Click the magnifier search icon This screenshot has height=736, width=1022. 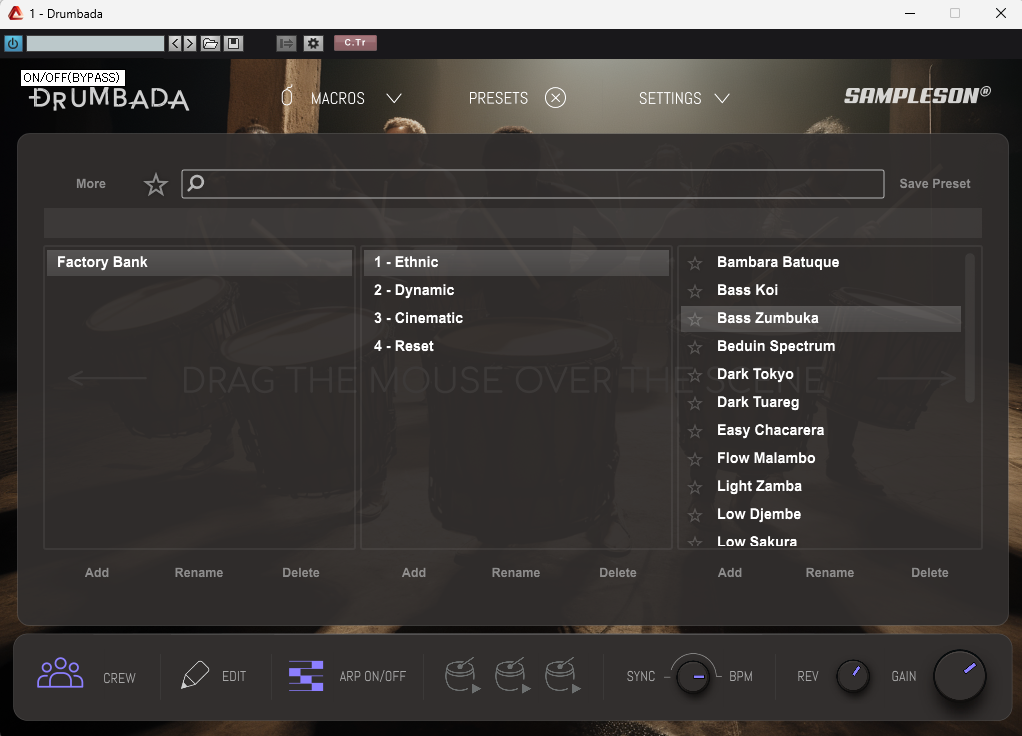[196, 183]
